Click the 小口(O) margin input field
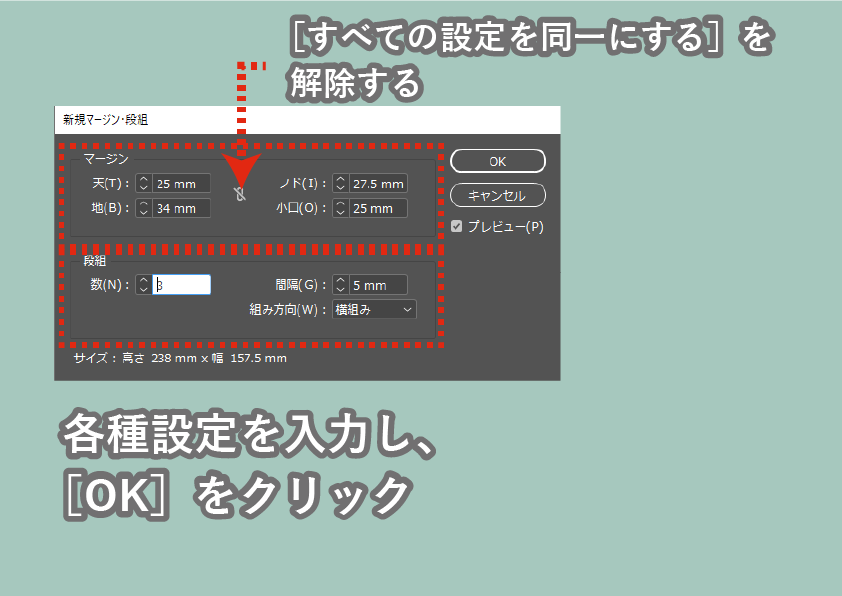Screen dimensions: 842x596 [378, 208]
